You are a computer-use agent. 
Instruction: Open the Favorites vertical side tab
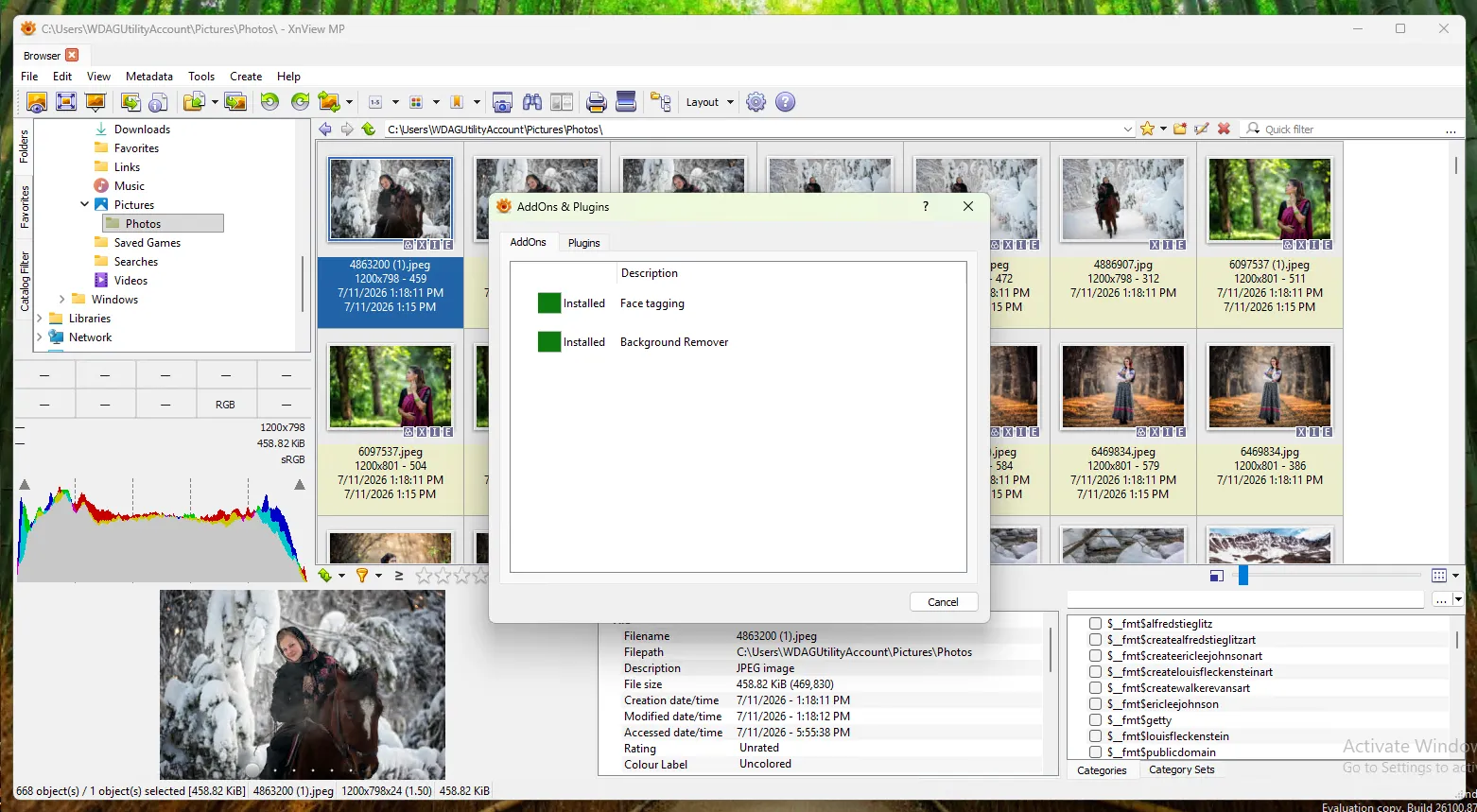point(25,207)
